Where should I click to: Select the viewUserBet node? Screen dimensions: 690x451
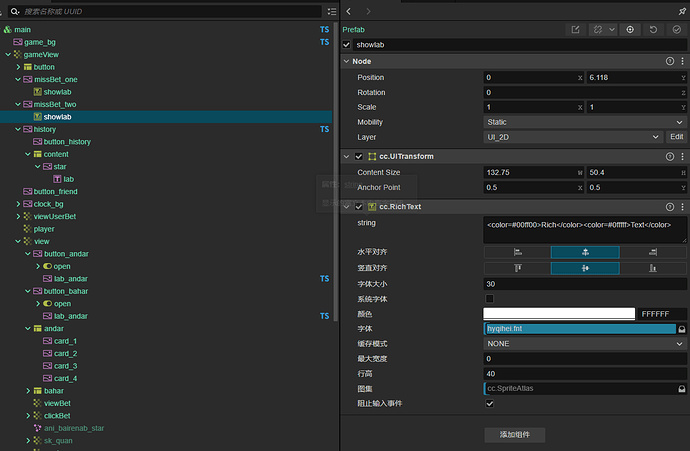(x=55, y=216)
